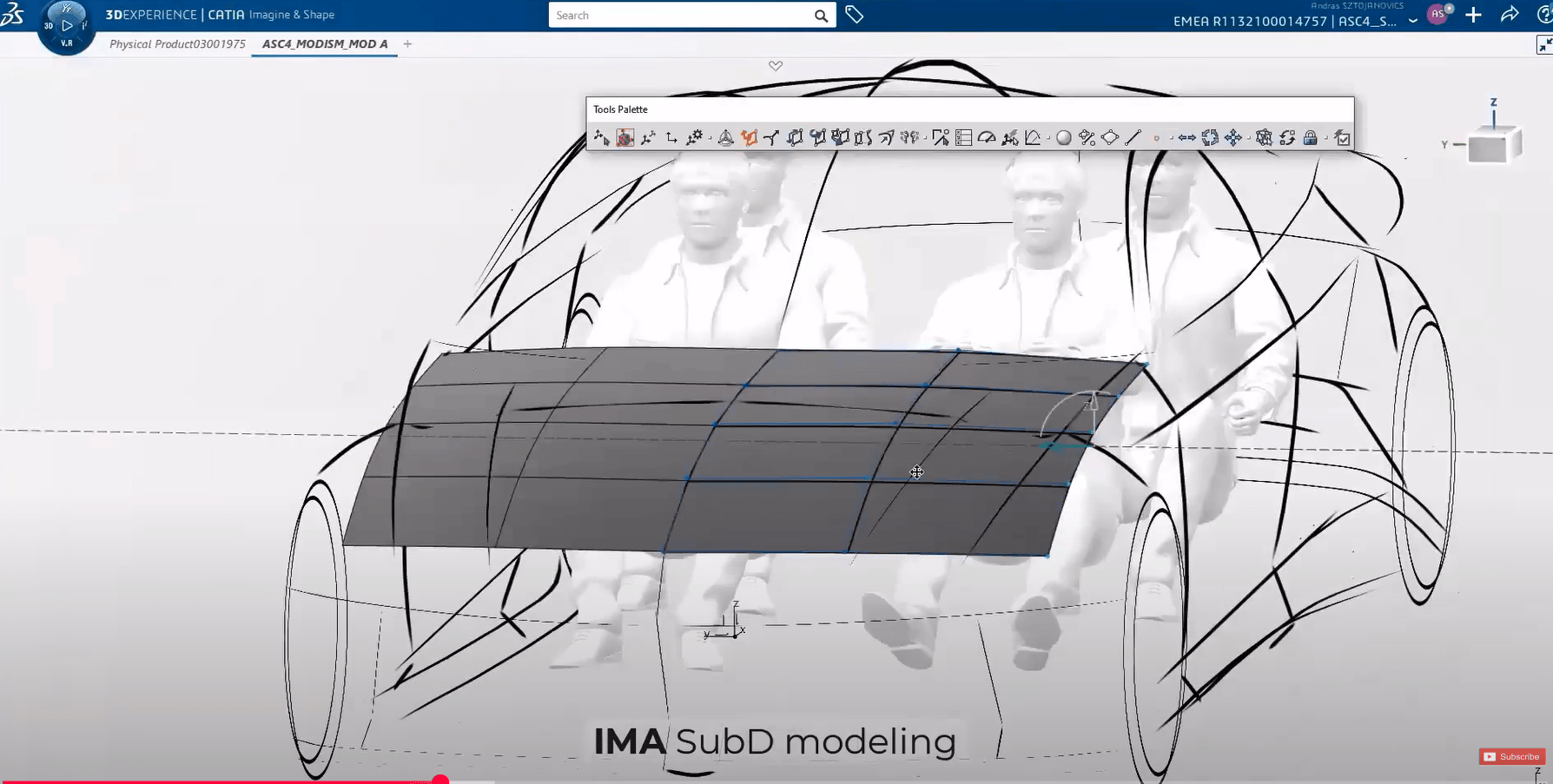This screenshot has height=784, width=1553.
Task: Click the view orientation cube
Action: (x=1492, y=144)
